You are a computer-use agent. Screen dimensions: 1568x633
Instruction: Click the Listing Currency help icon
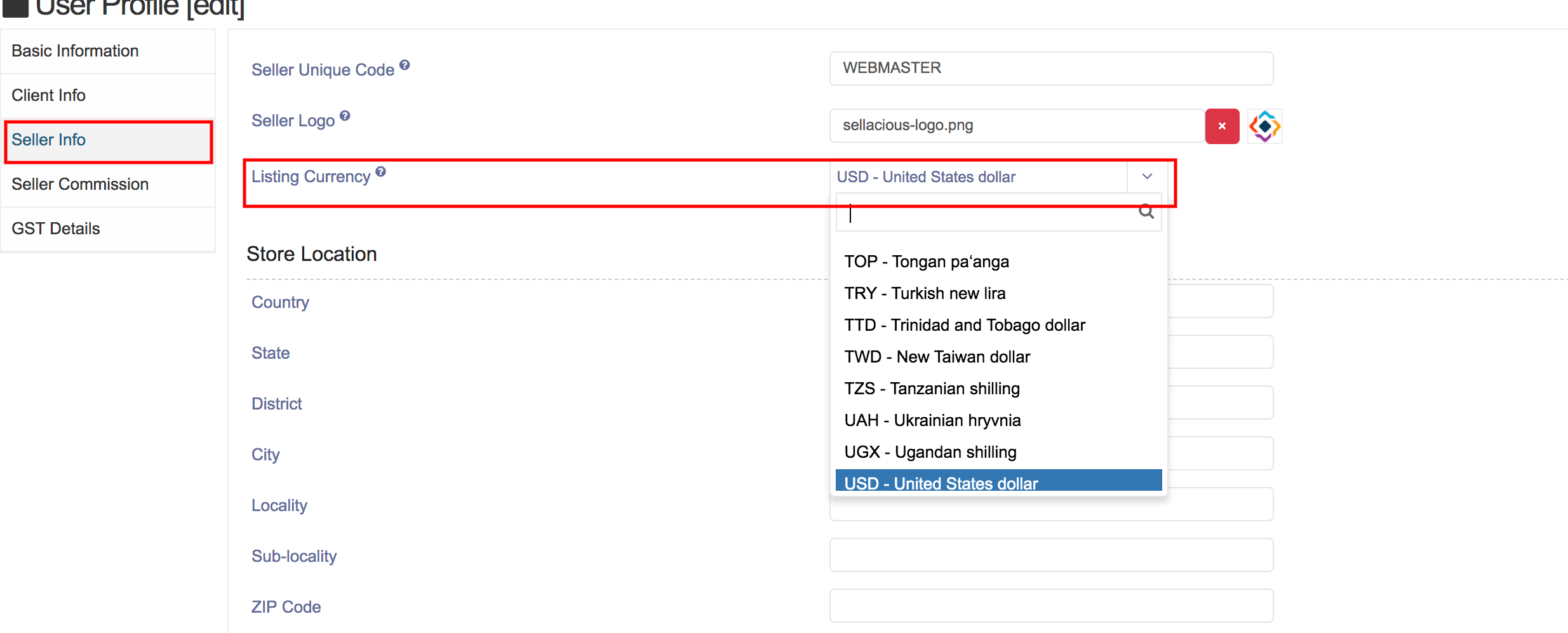pyautogui.click(x=380, y=171)
